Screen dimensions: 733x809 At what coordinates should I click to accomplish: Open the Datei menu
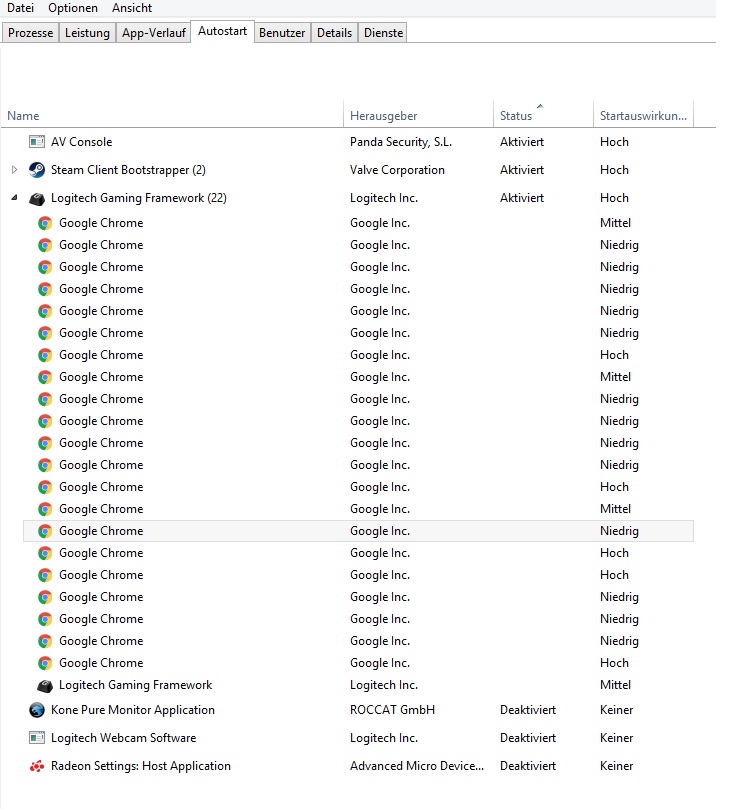[x=20, y=8]
